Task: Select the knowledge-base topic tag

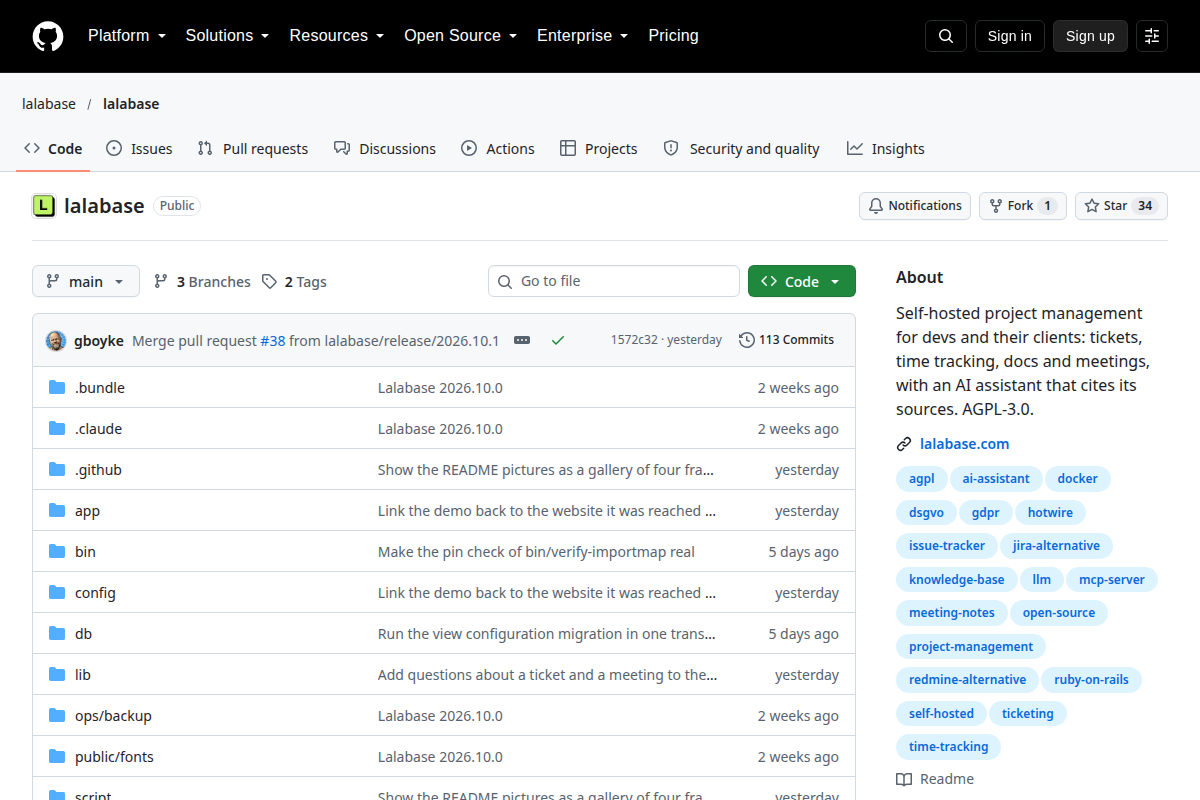Action: point(956,580)
